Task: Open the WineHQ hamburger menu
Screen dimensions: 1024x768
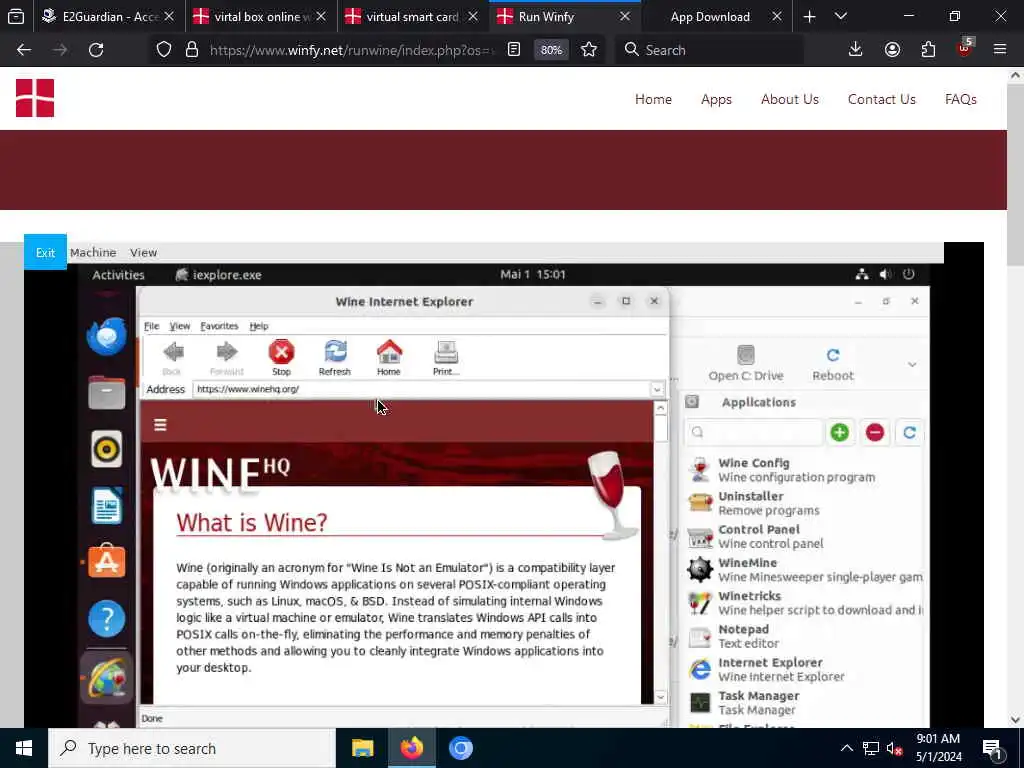Action: coord(160,424)
